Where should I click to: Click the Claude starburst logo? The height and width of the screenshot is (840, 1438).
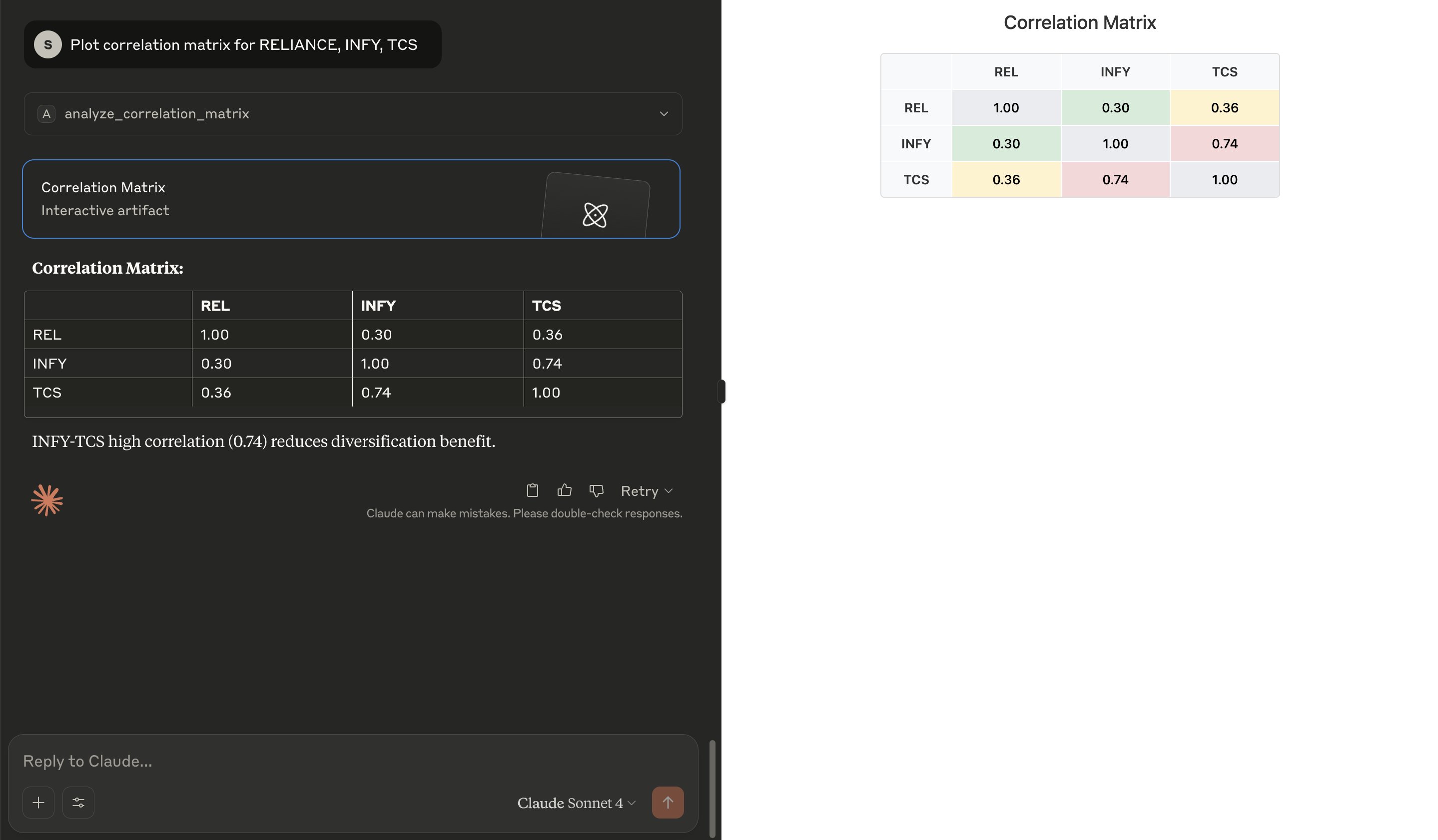pos(47,500)
